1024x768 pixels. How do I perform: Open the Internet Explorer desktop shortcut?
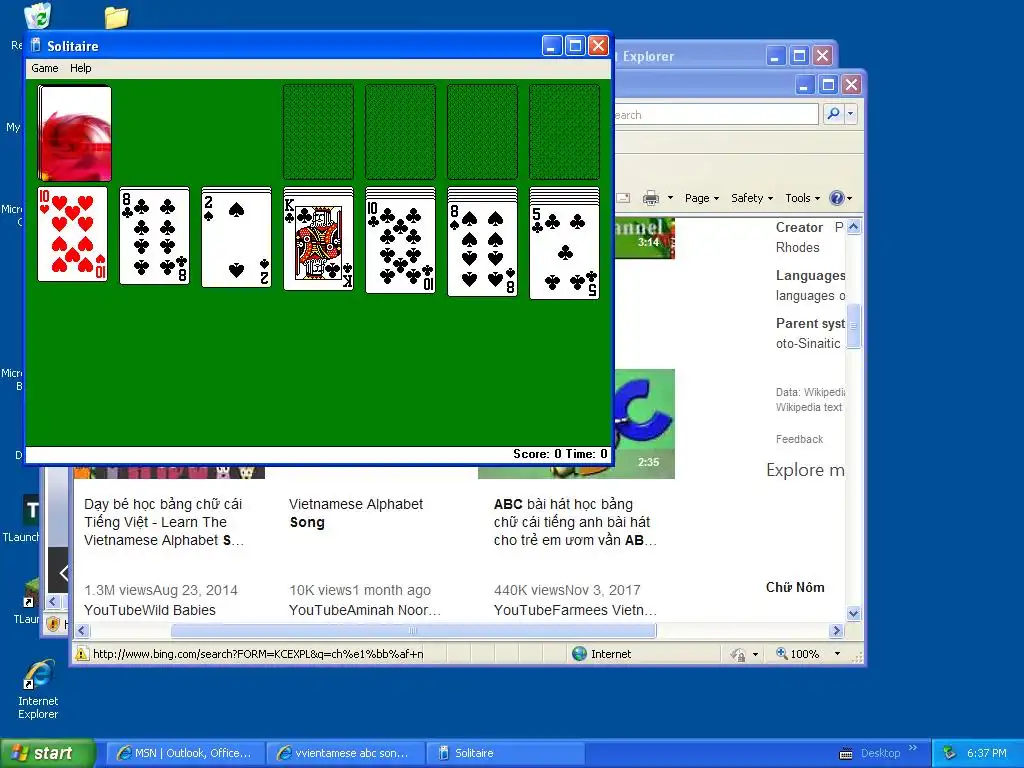click(x=38, y=689)
